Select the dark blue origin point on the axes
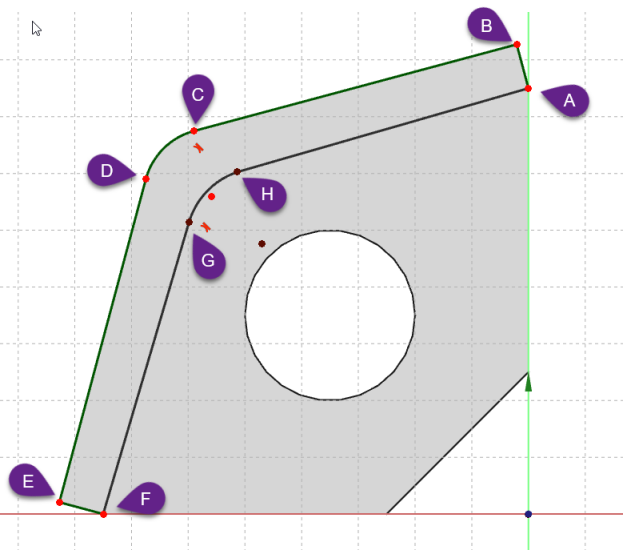This screenshot has width=623, height=550. pos(528,514)
